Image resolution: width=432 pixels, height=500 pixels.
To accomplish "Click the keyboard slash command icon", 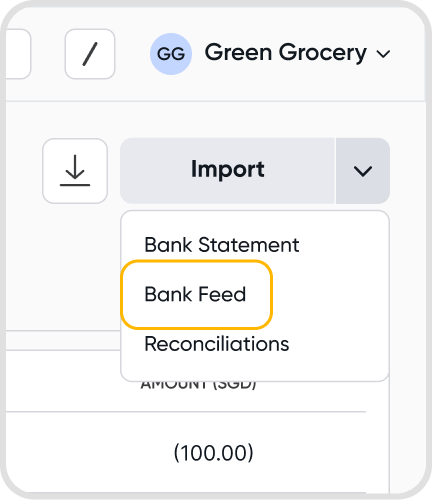I will 90,54.
